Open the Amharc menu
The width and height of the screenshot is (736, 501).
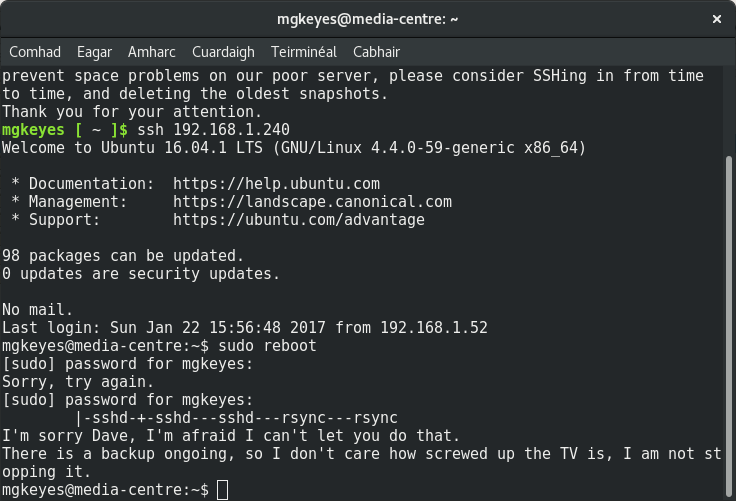tap(152, 52)
